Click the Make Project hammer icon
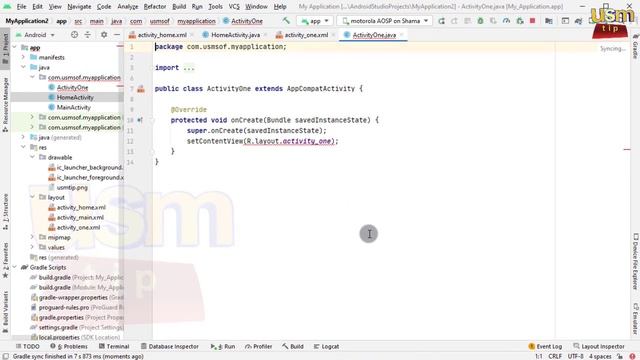The width and height of the screenshot is (640, 360). coord(286,20)
